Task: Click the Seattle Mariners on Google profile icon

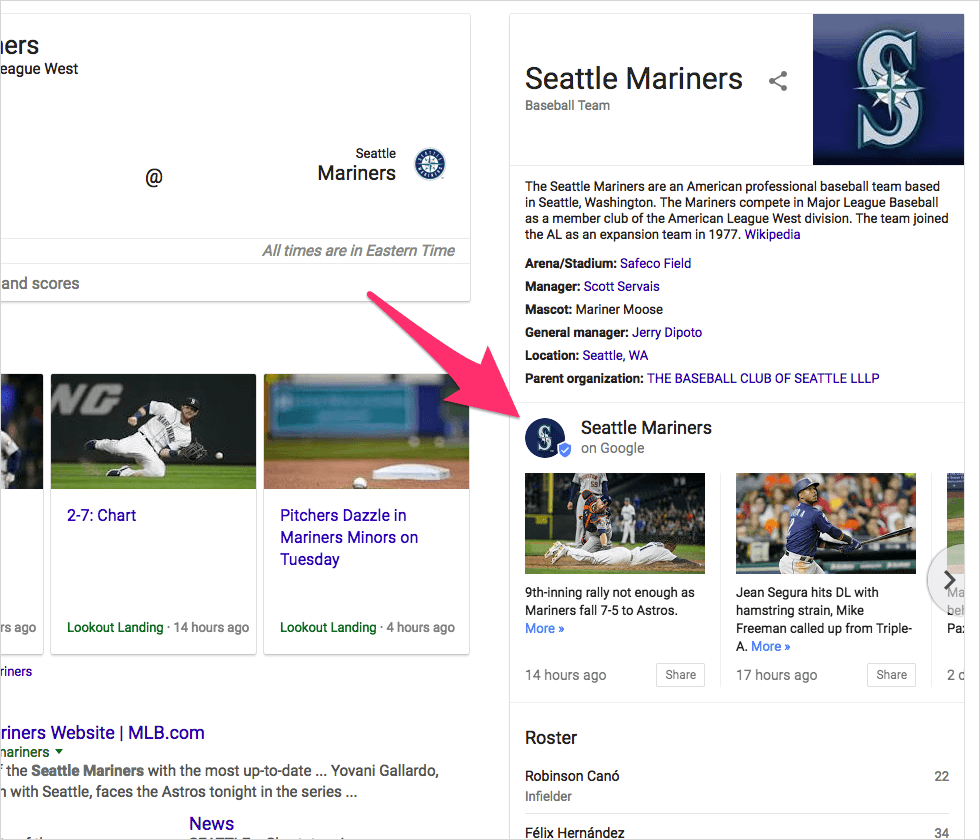Action: click(546, 438)
